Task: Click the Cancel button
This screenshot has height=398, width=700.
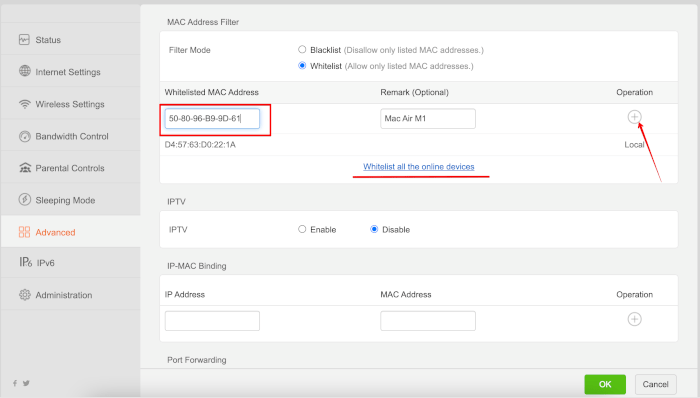Action: click(x=655, y=384)
